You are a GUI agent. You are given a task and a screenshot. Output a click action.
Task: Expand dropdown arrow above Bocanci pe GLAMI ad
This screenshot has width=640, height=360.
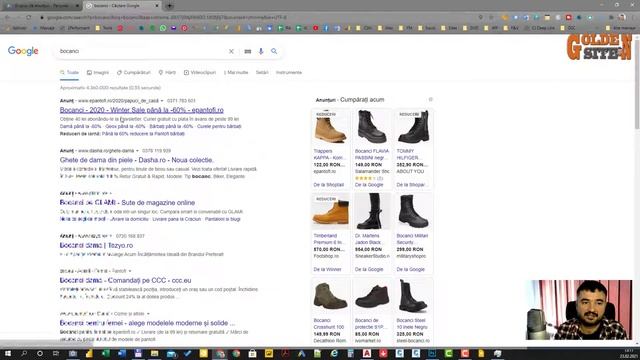point(110,194)
